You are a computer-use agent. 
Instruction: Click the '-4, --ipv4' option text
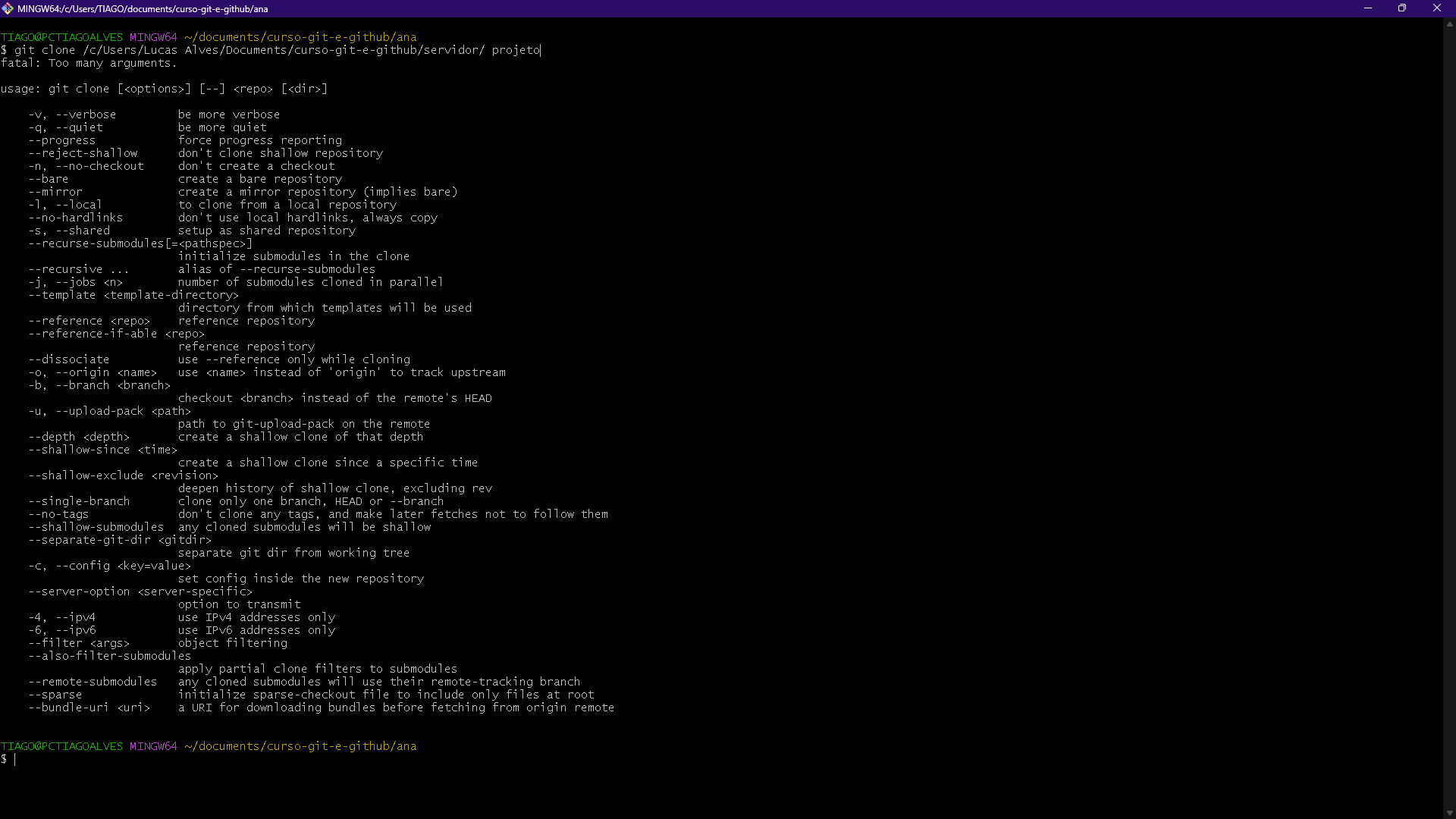tap(62, 617)
